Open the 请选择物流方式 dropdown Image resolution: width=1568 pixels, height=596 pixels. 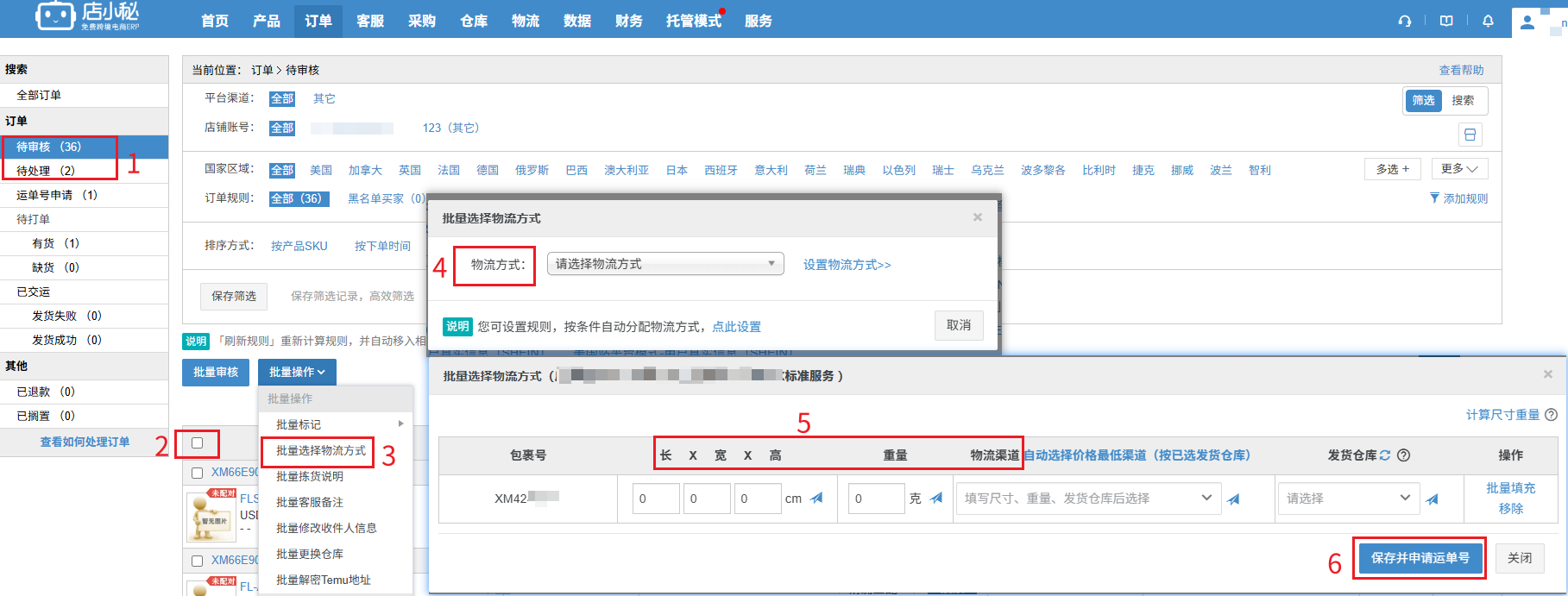pyautogui.click(x=664, y=264)
